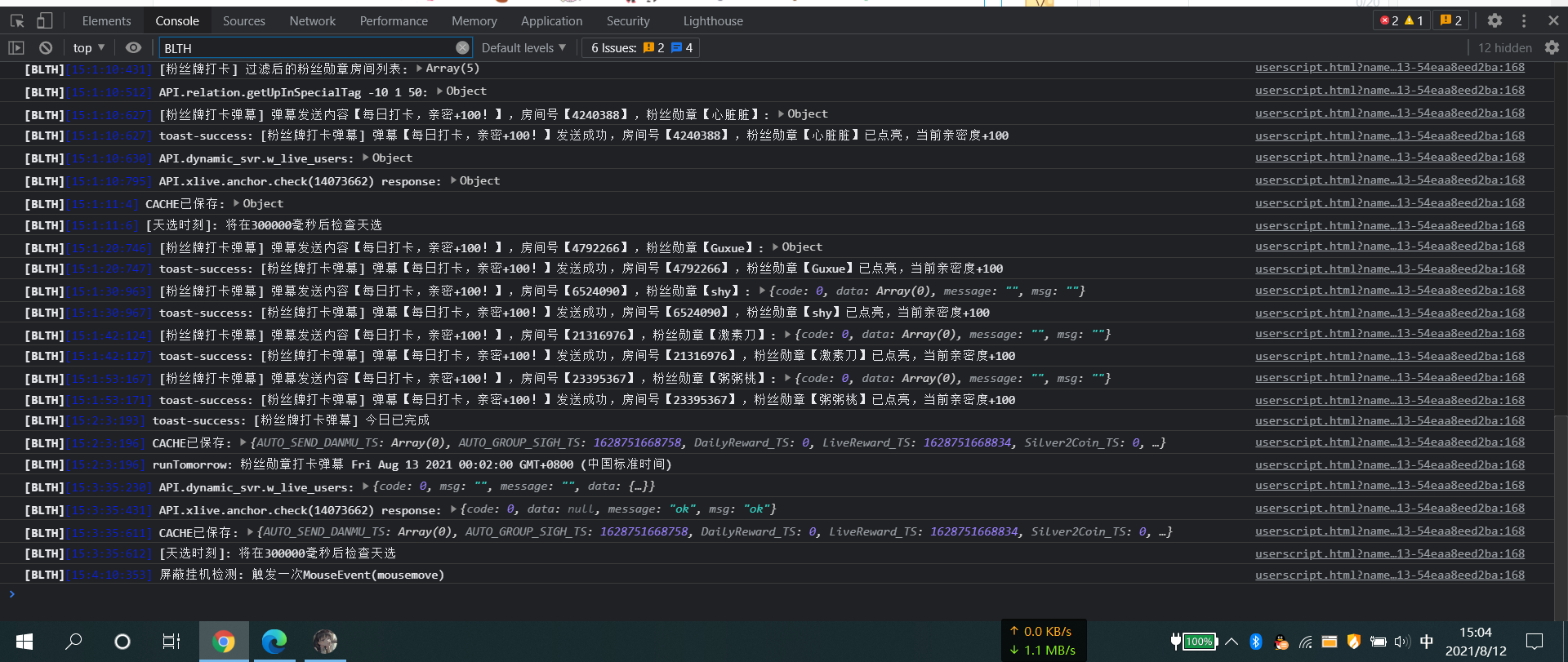Launch Microsoft Edge from the taskbar
This screenshot has width=1568, height=662.
[x=274, y=642]
